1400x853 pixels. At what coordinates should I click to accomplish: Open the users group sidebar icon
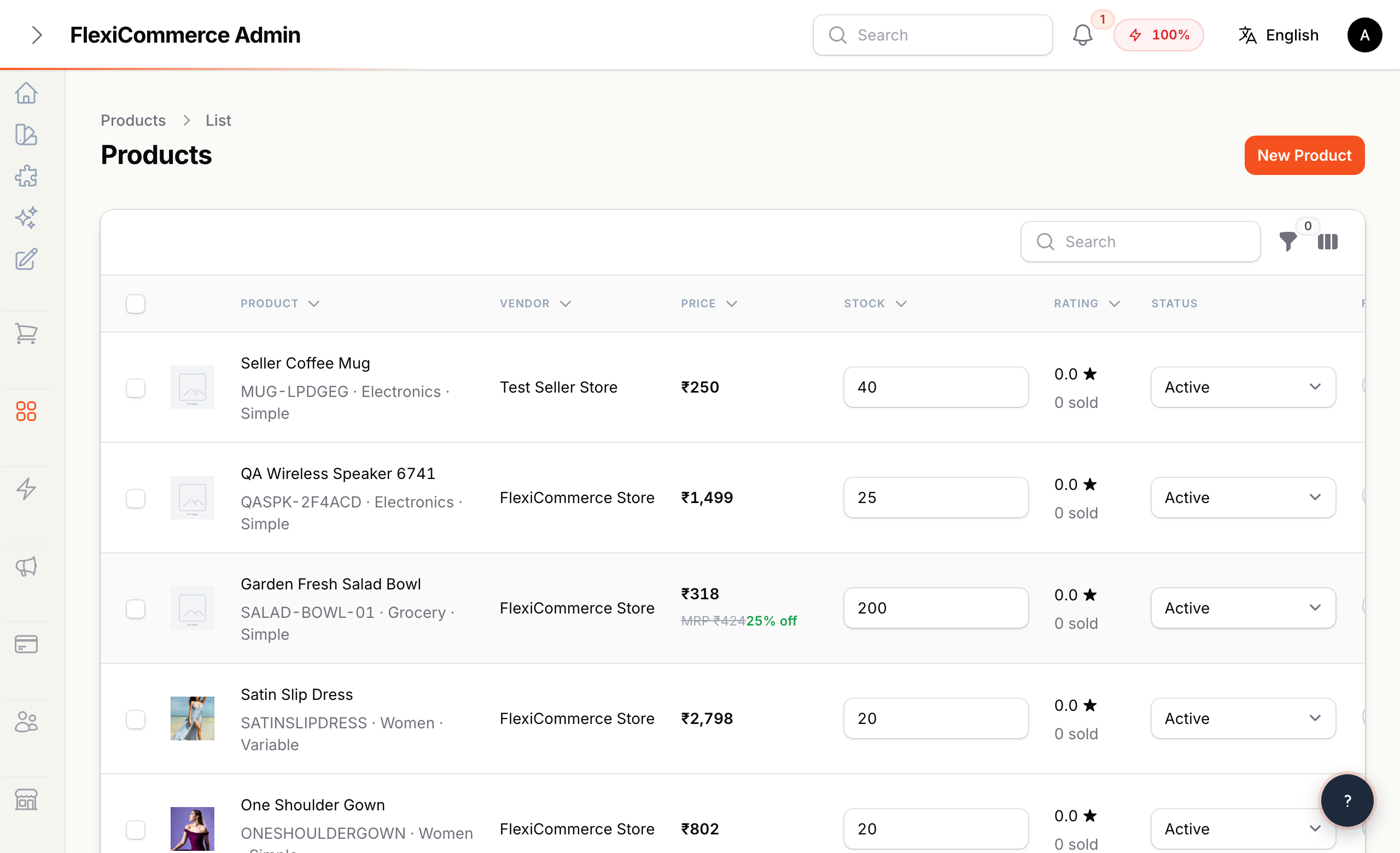tap(26, 722)
